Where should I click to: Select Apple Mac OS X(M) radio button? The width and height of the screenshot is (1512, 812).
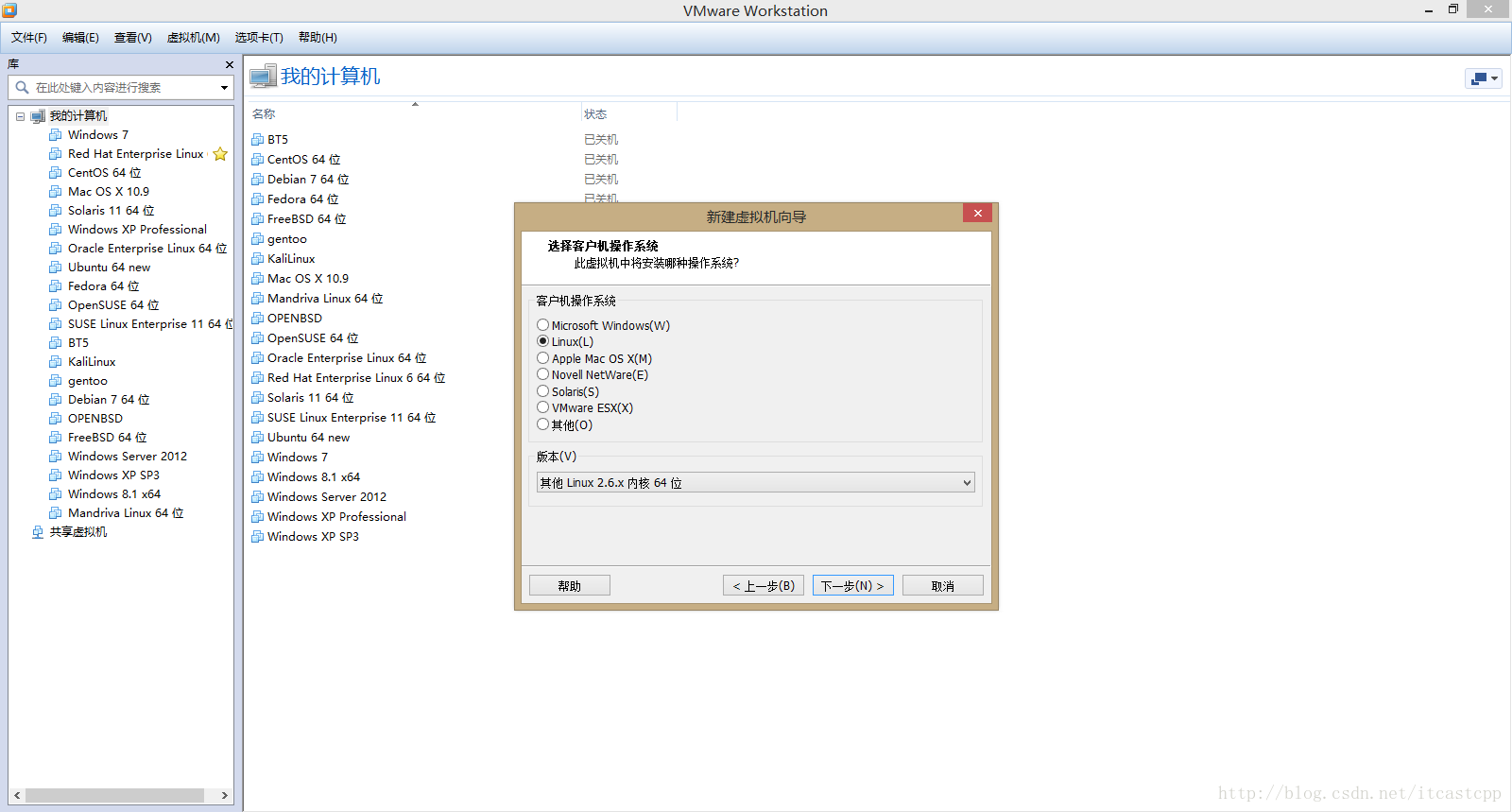[542, 358]
